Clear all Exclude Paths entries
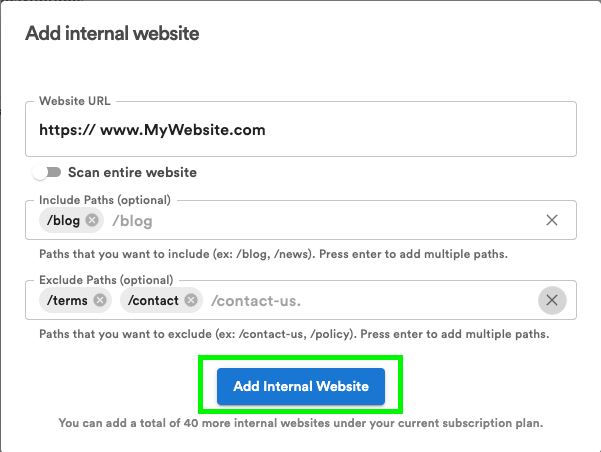Screen dimensions: 601x452 (x=552, y=300)
